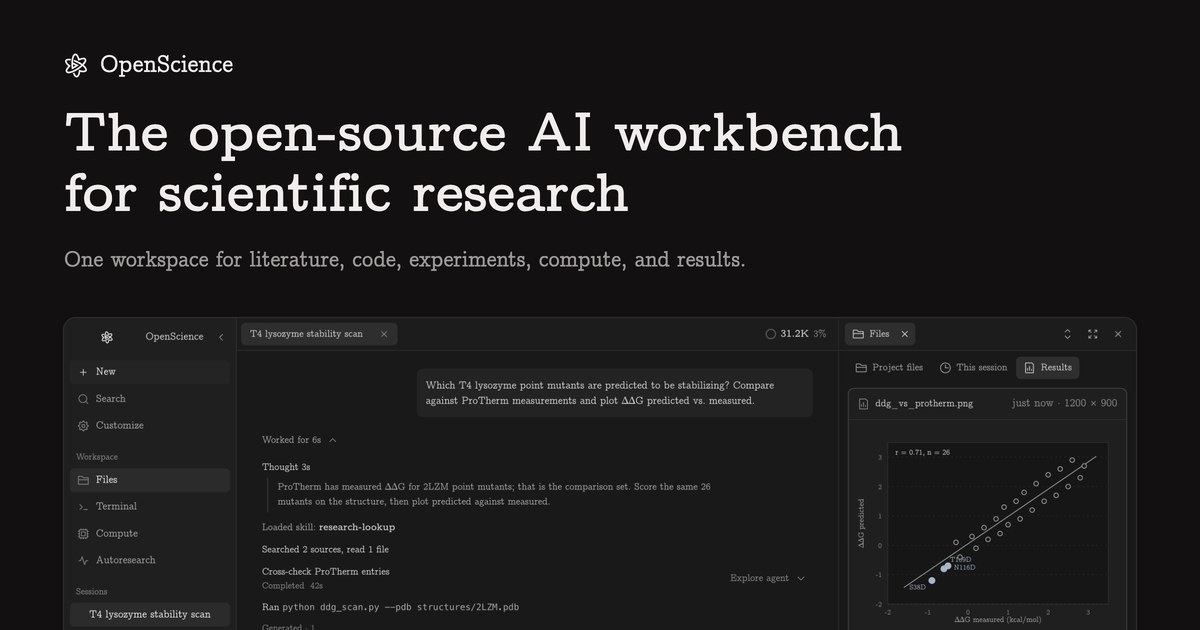Switch to the Project files tab
The height and width of the screenshot is (630, 1200).
pos(889,368)
